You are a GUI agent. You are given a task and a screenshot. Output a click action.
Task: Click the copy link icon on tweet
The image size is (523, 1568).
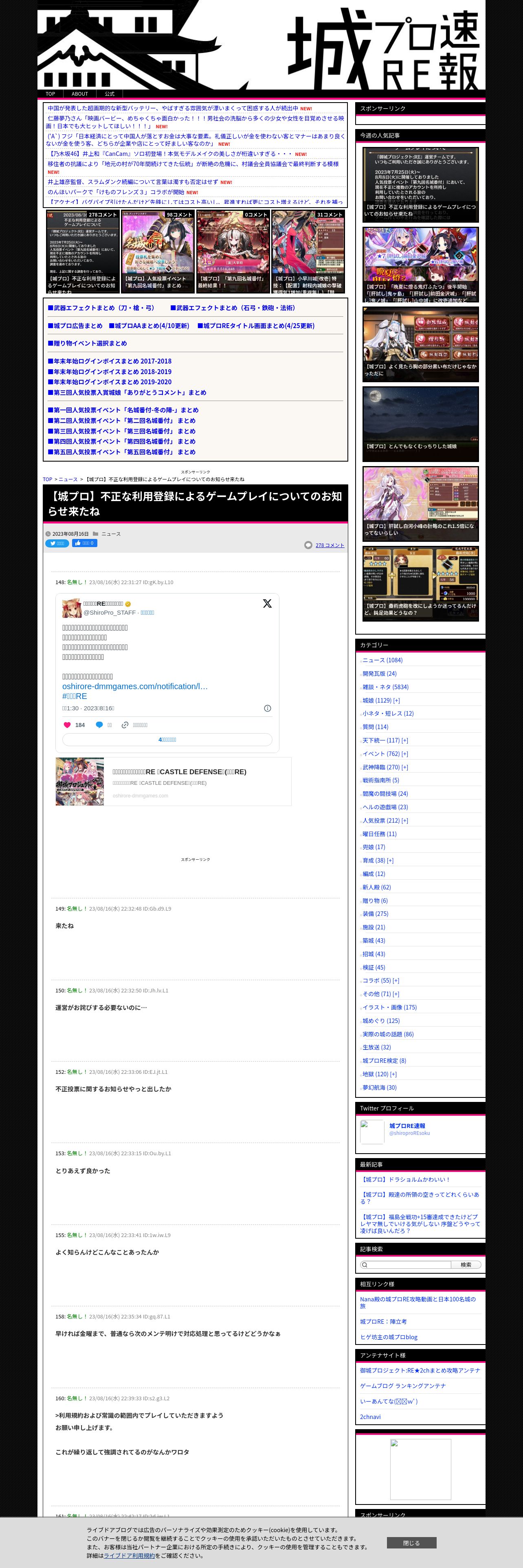pyautogui.click(x=125, y=725)
